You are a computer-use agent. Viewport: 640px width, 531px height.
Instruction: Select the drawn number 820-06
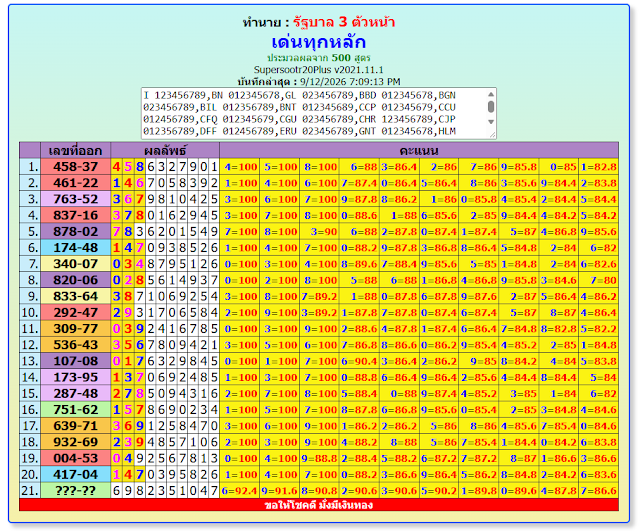point(76,280)
